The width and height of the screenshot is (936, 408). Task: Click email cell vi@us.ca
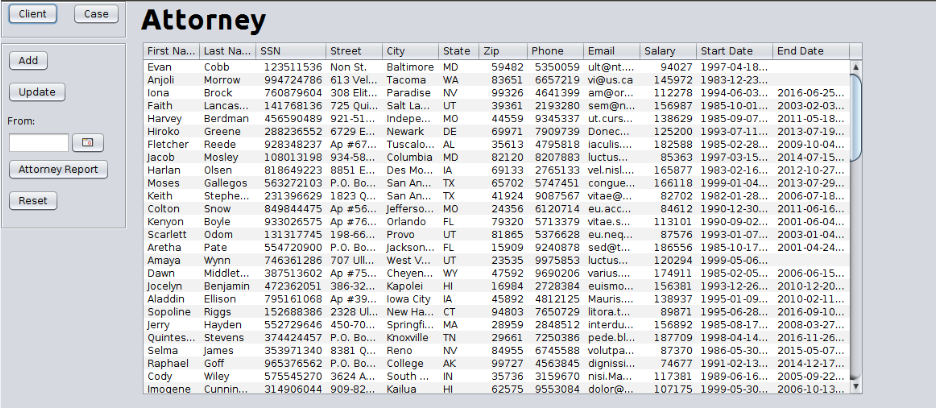(611, 80)
